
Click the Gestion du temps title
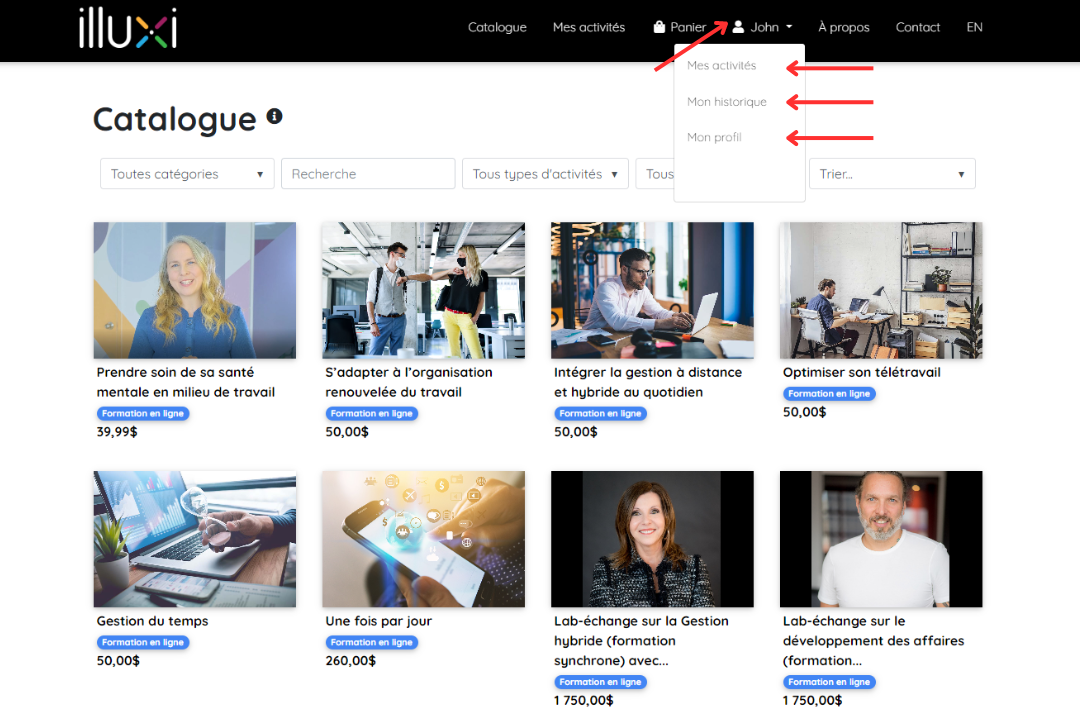[x=152, y=621]
